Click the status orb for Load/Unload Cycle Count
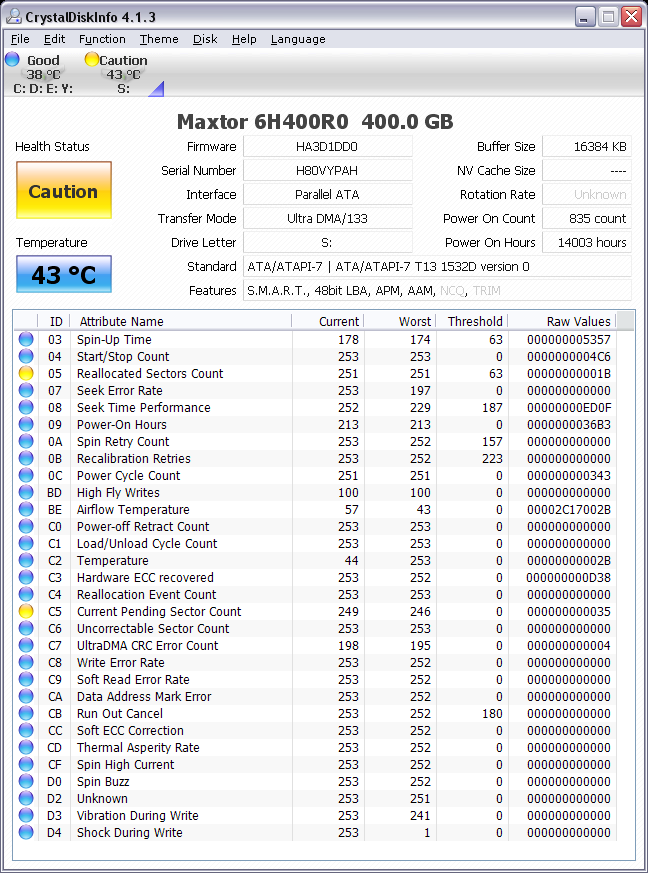Viewport: 648px width, 873px height. pyautogui.click(x=26, y=543)
